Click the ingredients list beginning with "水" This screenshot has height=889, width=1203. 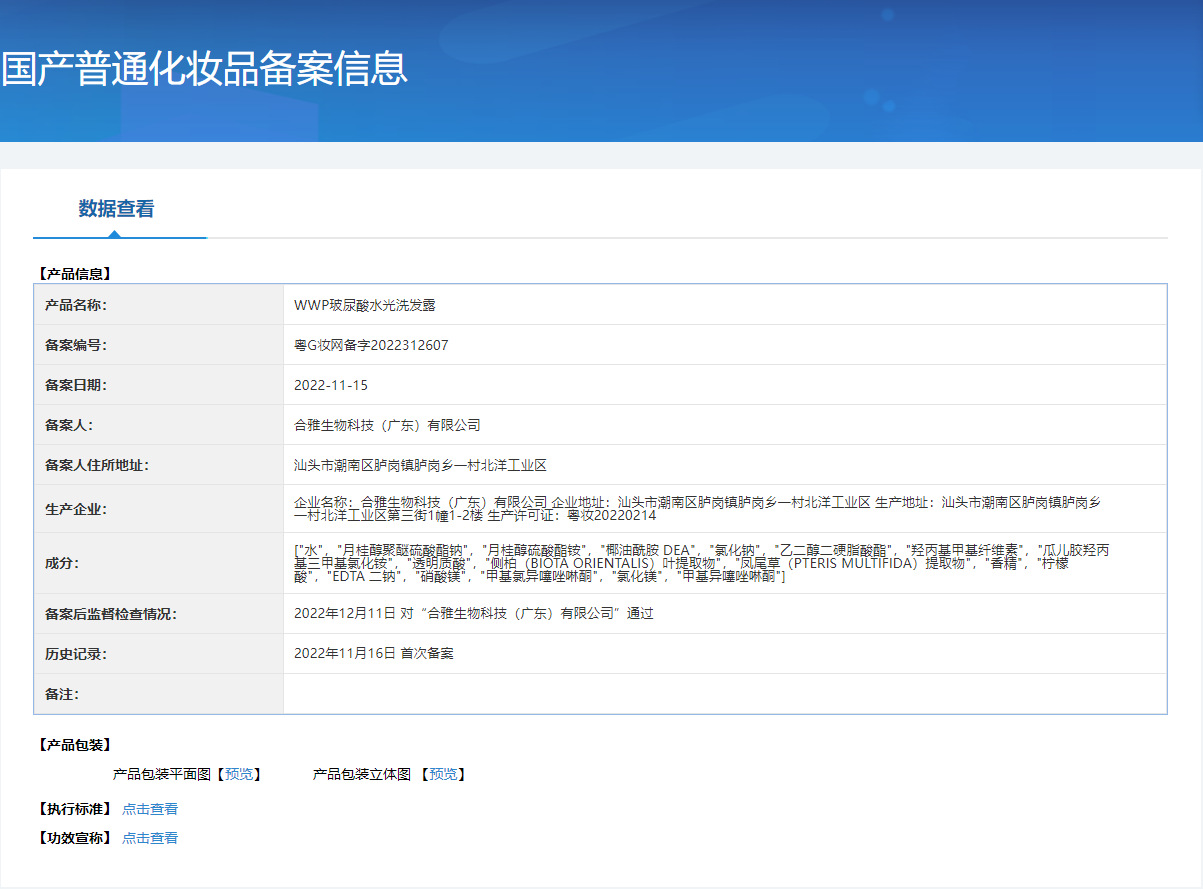click(703, 563)
